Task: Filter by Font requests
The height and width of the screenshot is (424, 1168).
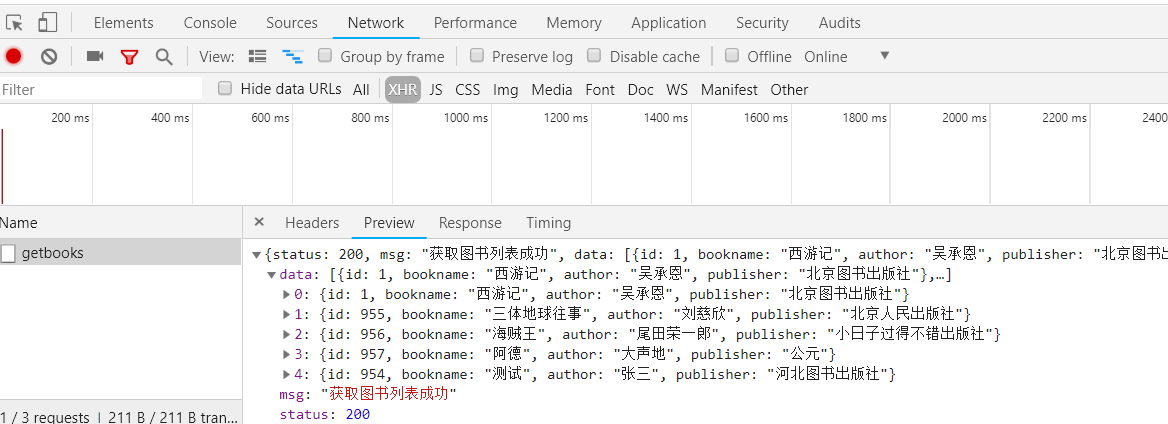Action: click(x=600, y=90)
